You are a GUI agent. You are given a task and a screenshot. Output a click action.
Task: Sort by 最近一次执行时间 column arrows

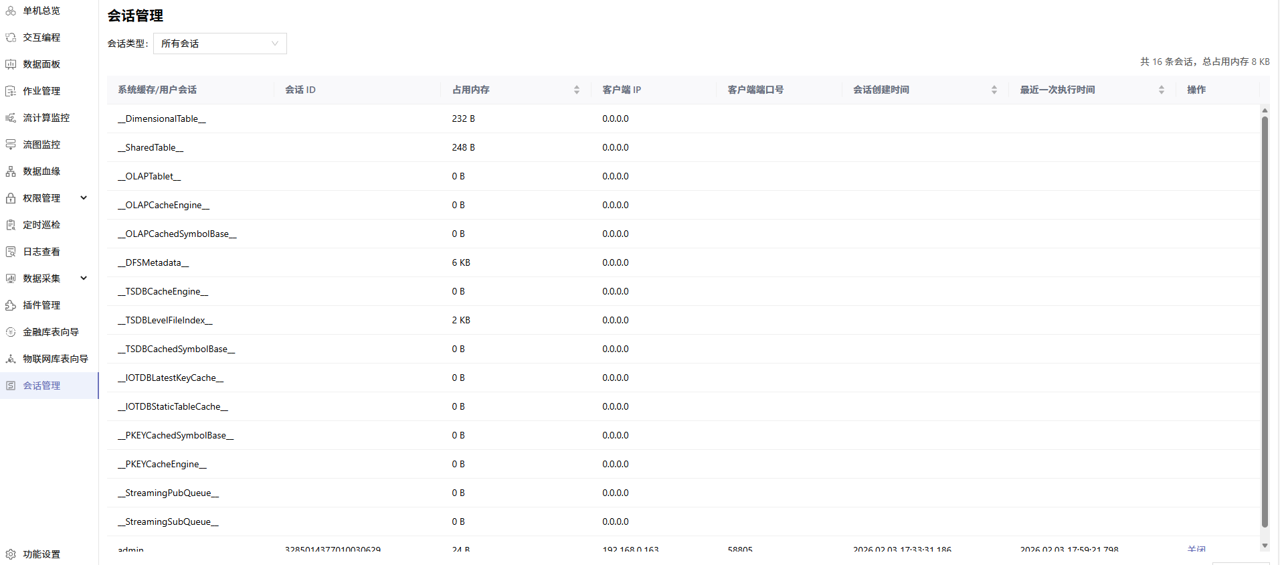[1160, 90]
